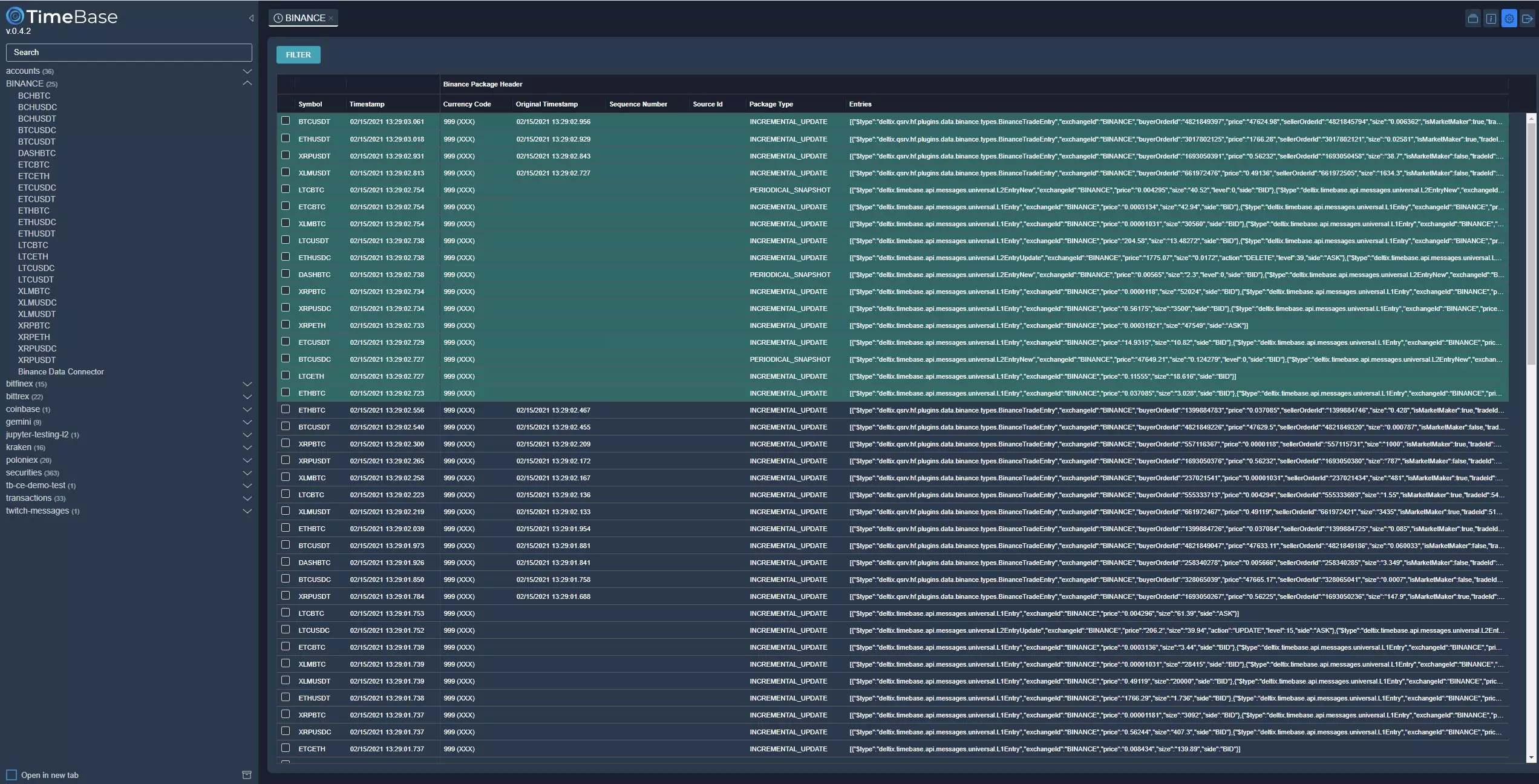Viewport: 1539px width, 784px height.
Task: Collapse the left sidebar with the triangle arrow
Action: [251, 18]
